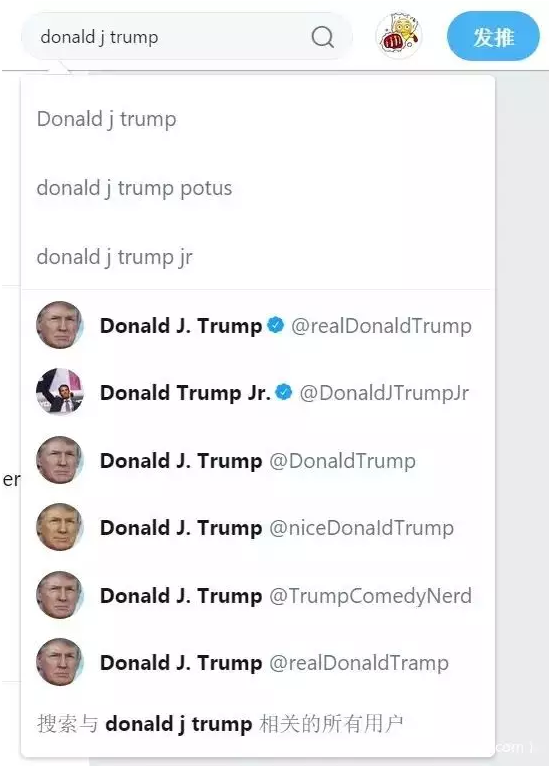Select suggestion 'donald j trump potus'
This screenshot has width=557, height=770.
click(258, 188)
